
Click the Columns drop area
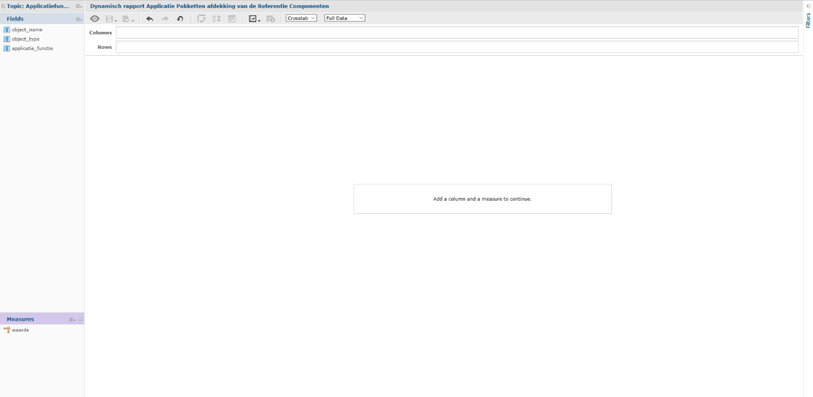click(x=457, y=33)
